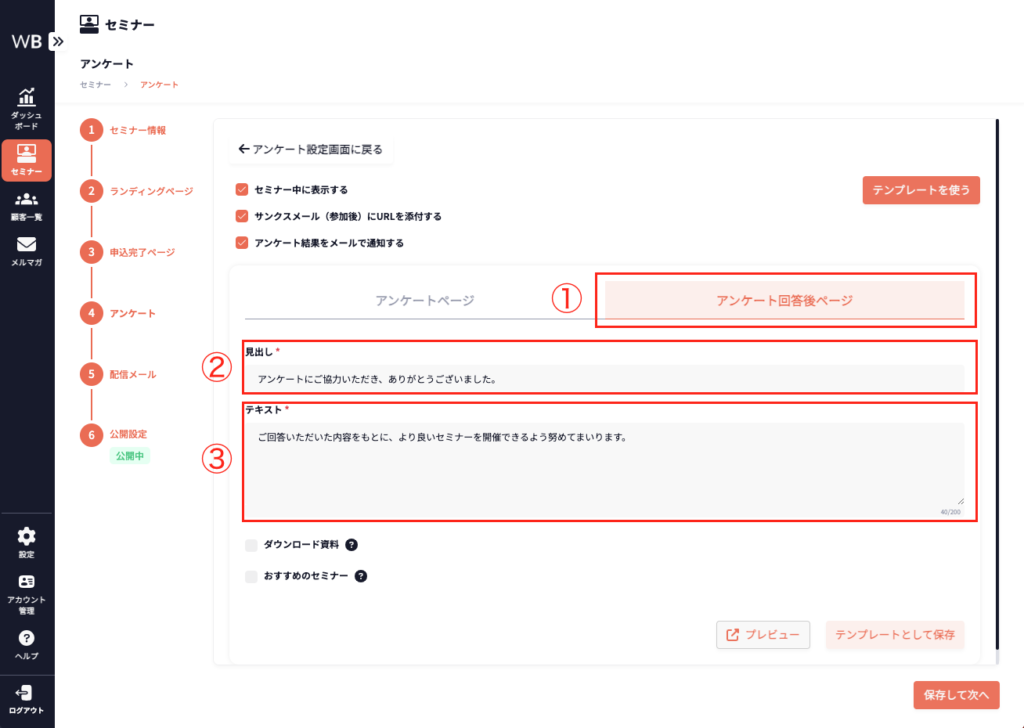Click the logout icon
The height and width of the screenshot is (728, 1024).
pyautogui.click(x=27, y=692)
